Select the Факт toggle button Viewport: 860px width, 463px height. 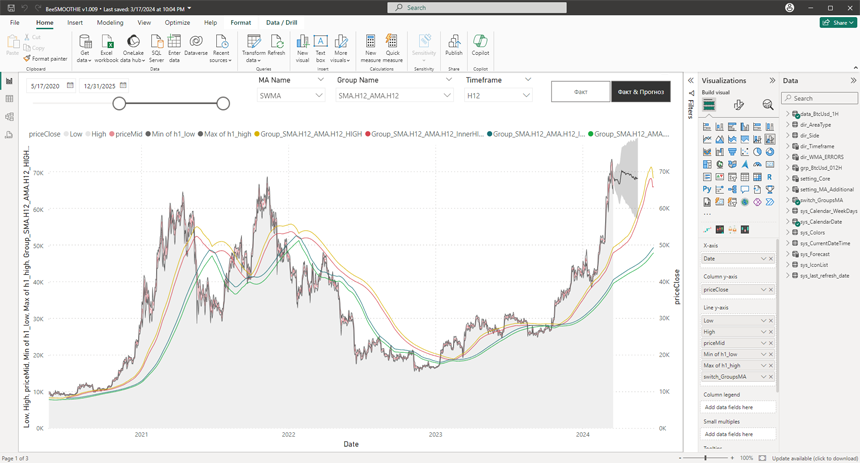tap(580, 92)
